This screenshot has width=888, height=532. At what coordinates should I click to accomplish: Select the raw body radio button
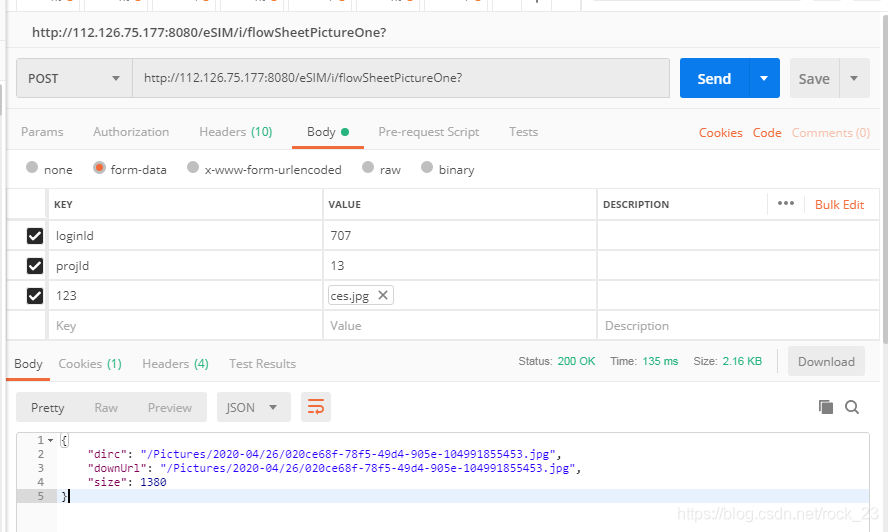[x=368, y=168]
